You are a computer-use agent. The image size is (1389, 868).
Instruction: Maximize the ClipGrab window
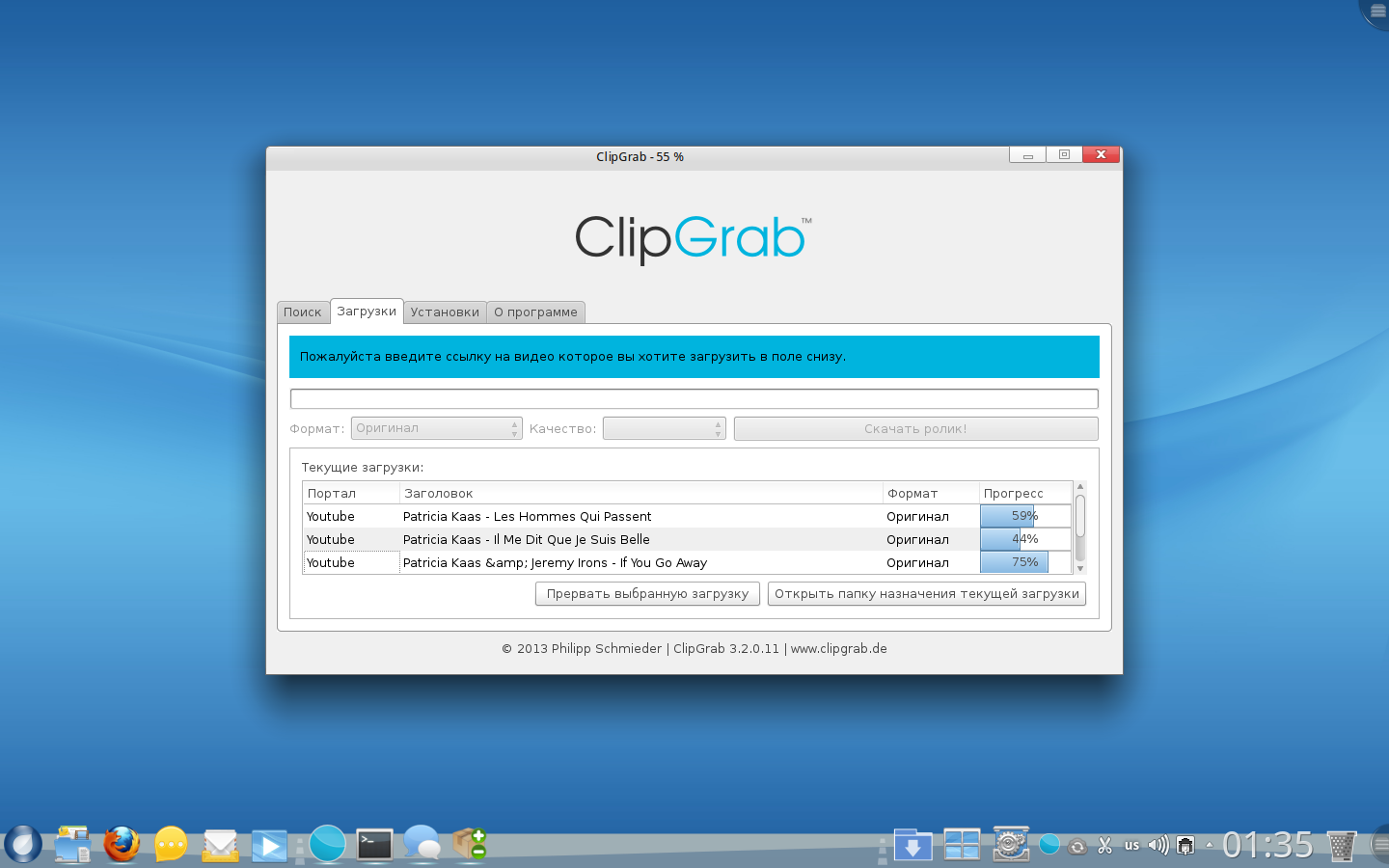pos(1064,155)
